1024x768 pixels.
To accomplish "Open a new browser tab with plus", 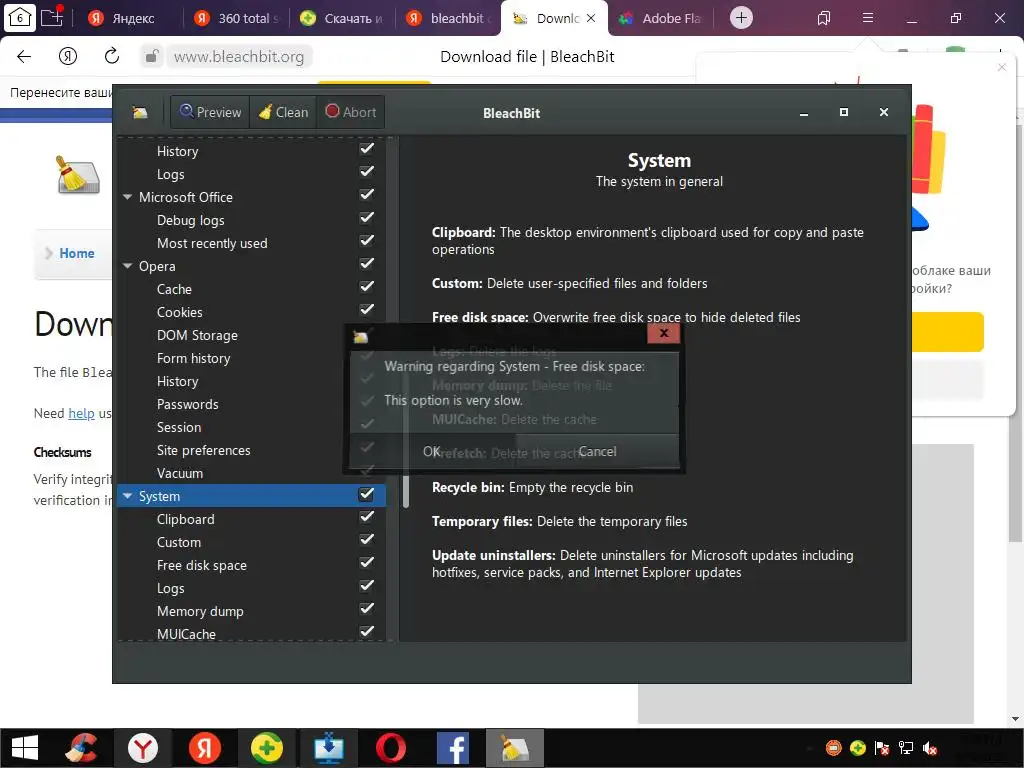I will pyautogui.click(x=741, y=18).
